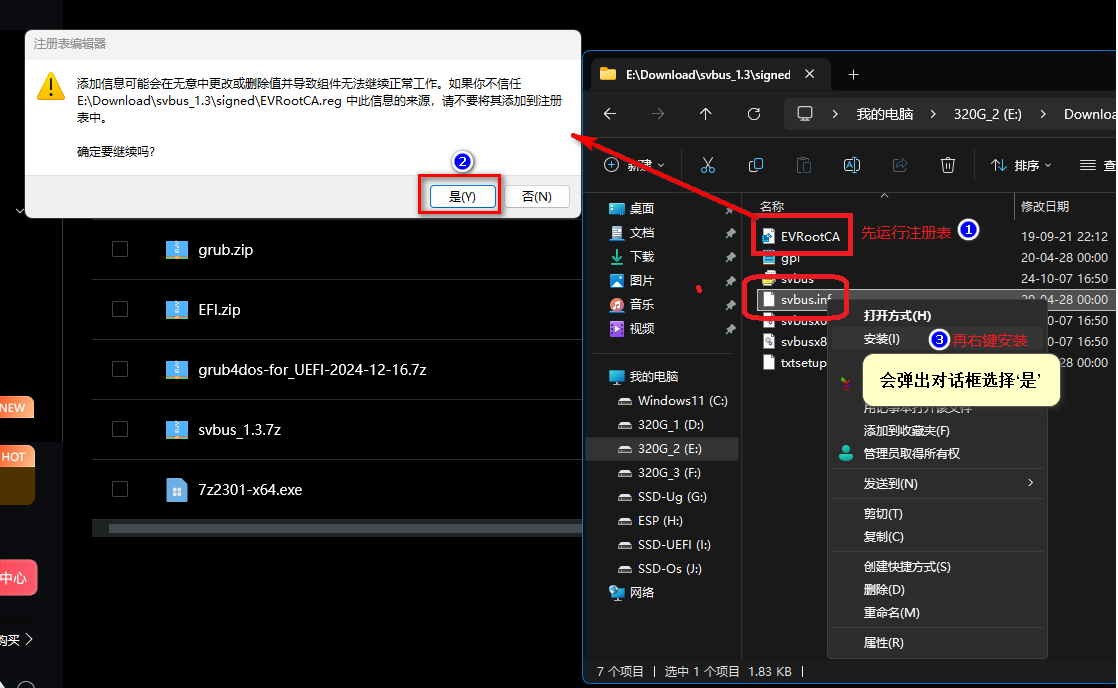Viewport: 1118px width, 688px height.
Task: Click the Share icon in Explorer toolbar
Action: [900, 165]
